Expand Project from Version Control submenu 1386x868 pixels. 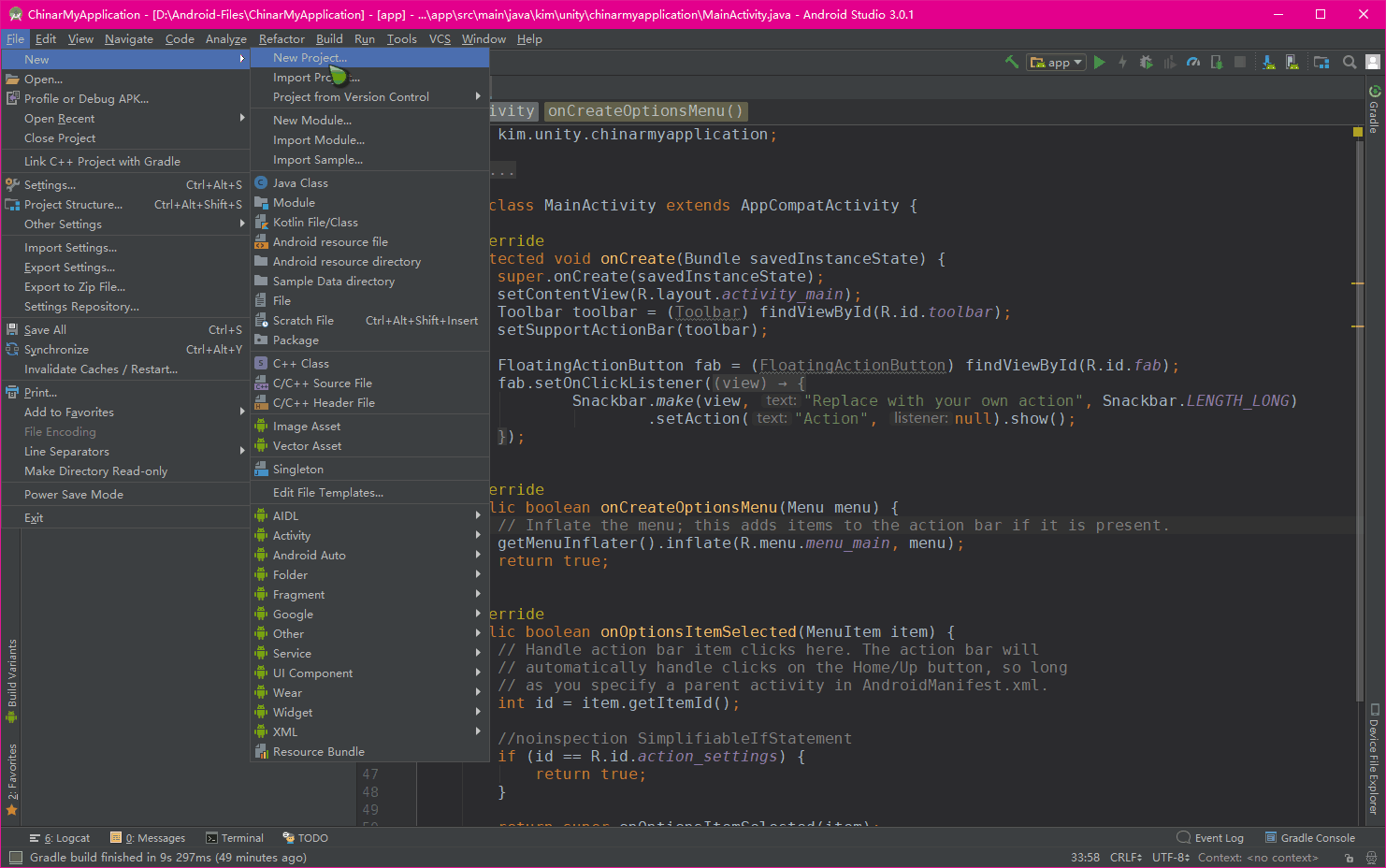point(369,96)
